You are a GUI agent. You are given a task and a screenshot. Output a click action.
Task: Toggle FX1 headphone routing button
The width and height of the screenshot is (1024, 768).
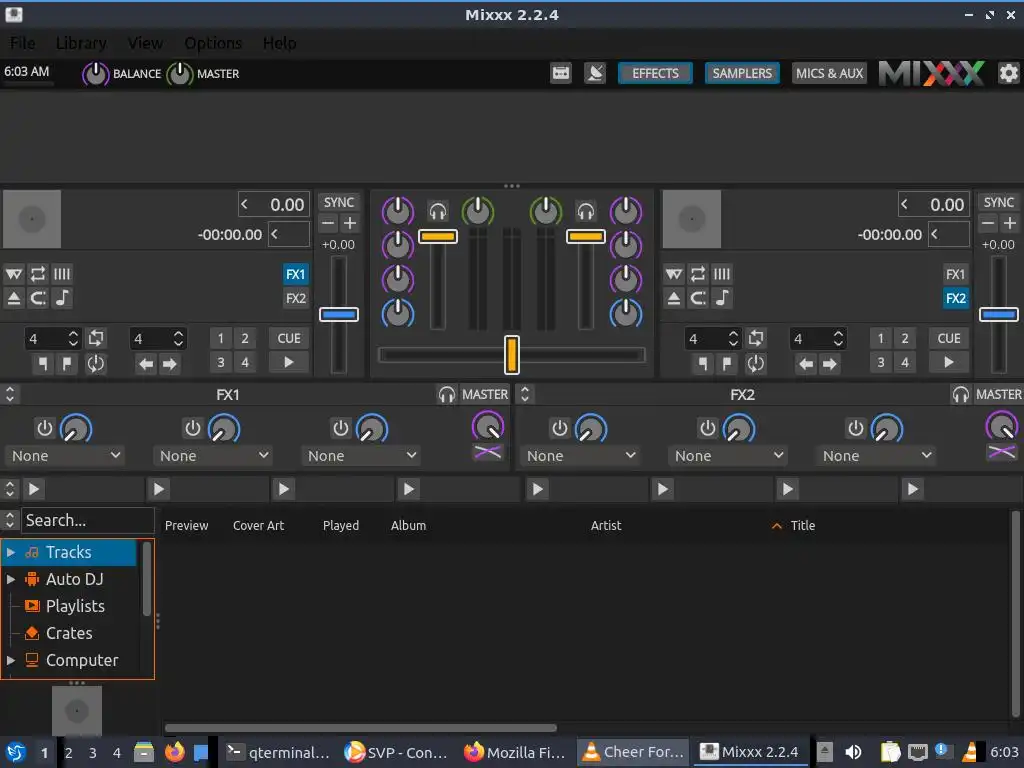coord(447,394)
